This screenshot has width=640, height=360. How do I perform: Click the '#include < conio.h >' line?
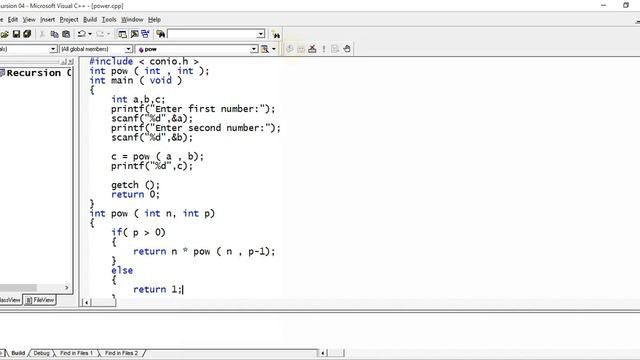pos(144,61)
